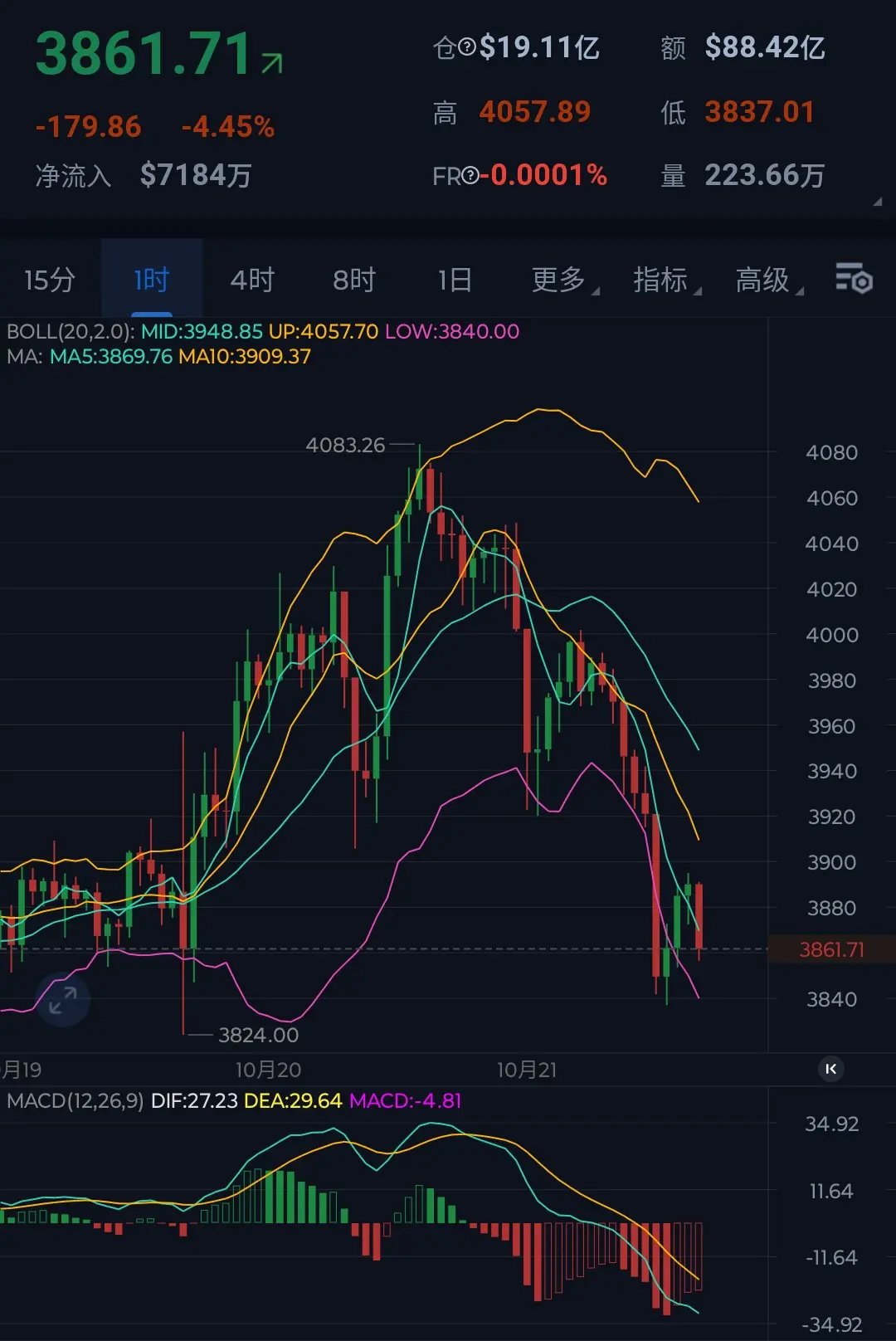Viewport: 896px width, 1341px height.
Task: Tap the MA5:3869.76 value
Action: click(111, 357)
